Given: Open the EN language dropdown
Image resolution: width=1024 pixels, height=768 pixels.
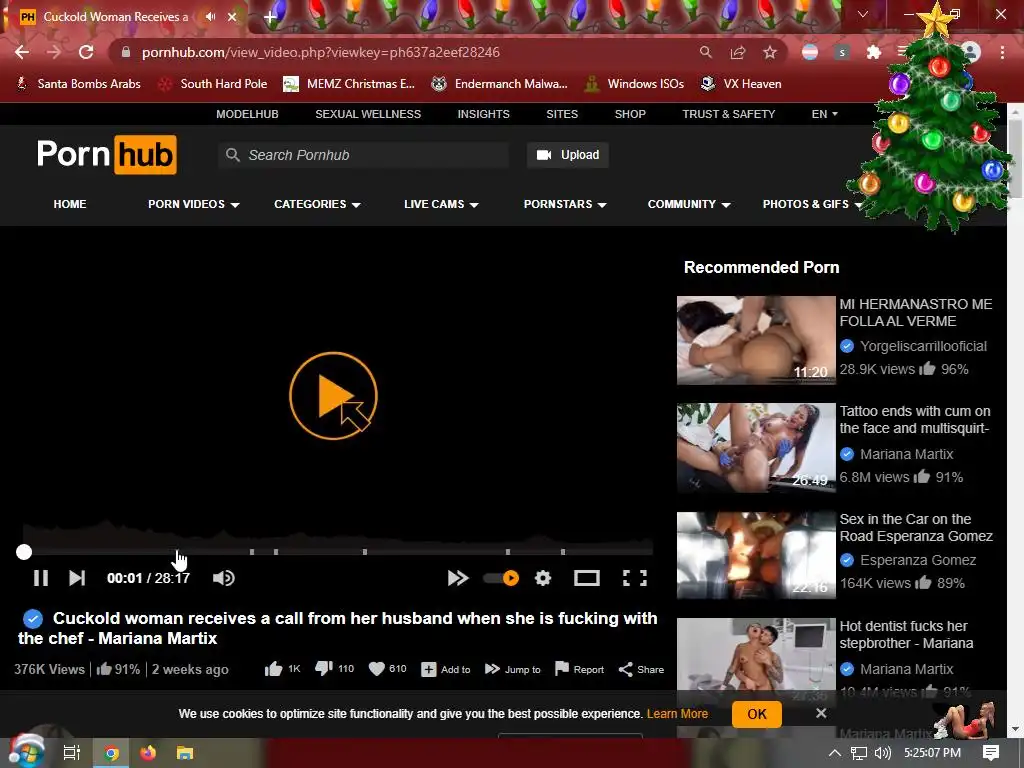Looking at the screenshot, I should coord(824,114).
